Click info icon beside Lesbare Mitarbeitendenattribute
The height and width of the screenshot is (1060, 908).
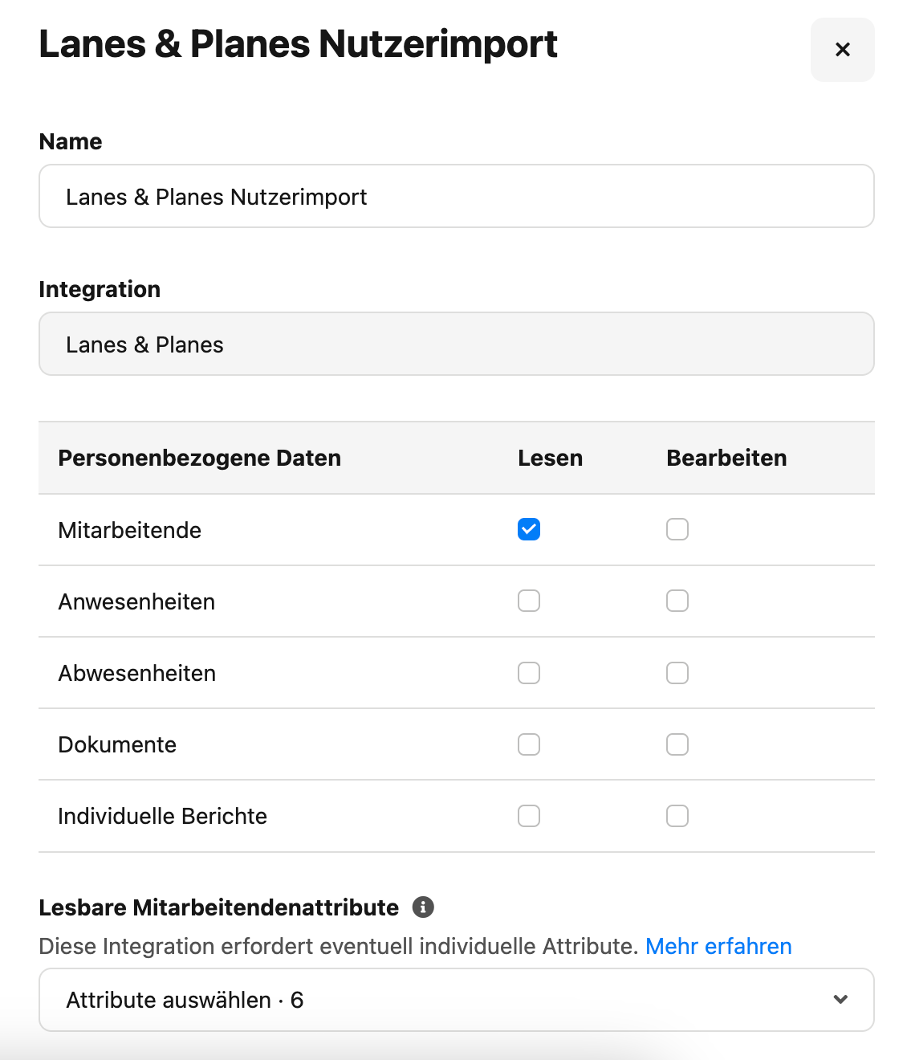[423, 907]
